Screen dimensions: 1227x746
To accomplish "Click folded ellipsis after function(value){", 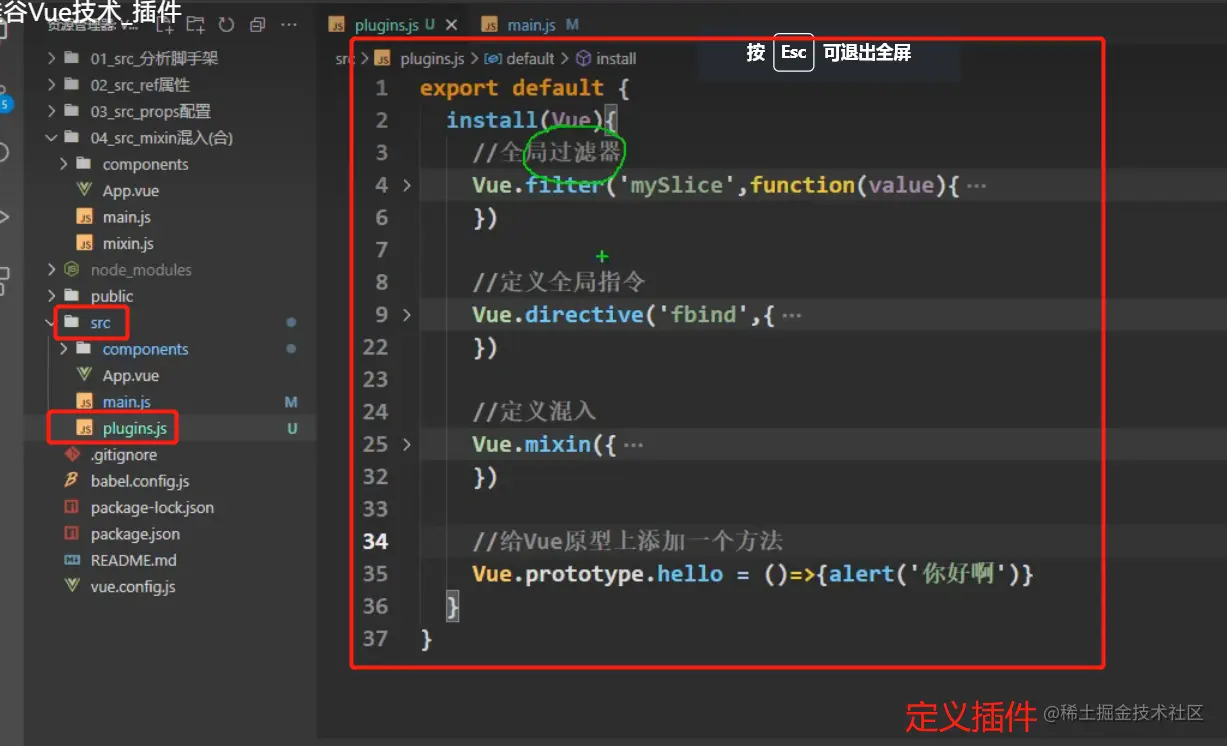I will [977, 186].
